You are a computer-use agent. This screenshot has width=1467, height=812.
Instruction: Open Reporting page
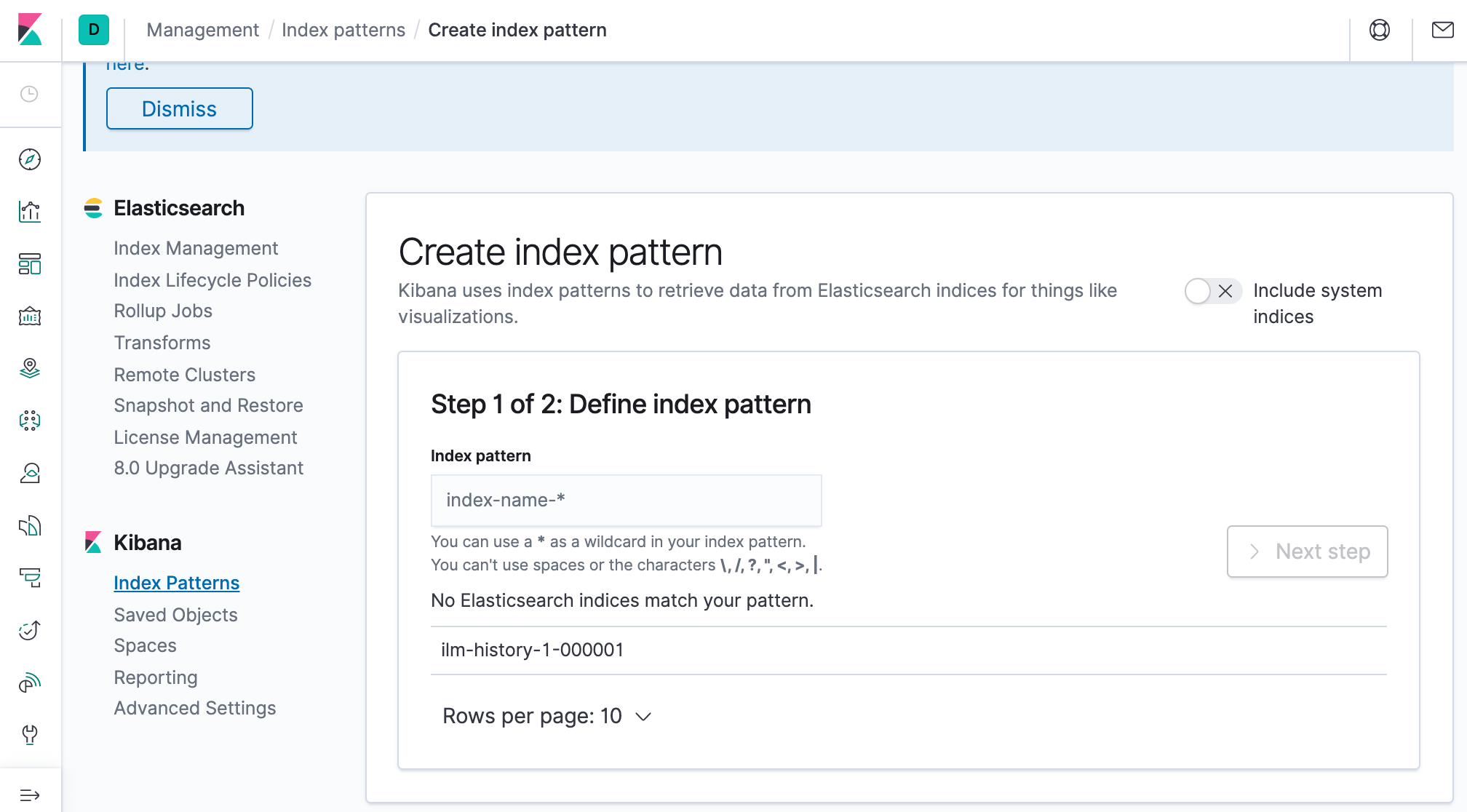pyautogui.click(x=156, y=677)
